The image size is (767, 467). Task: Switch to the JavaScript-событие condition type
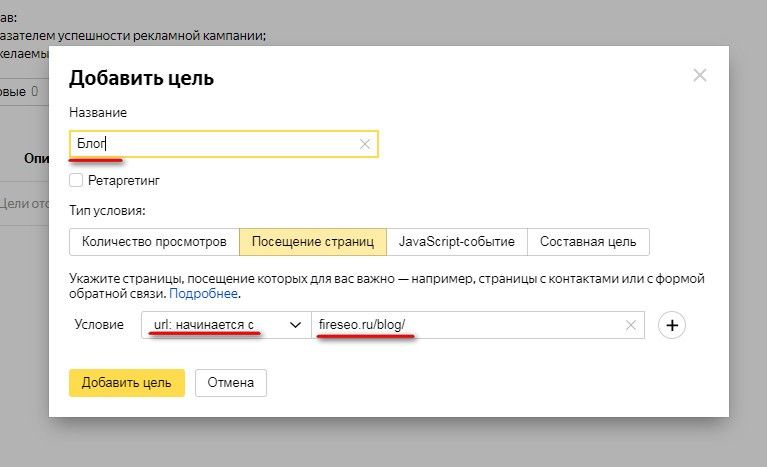tap(457, 242)
